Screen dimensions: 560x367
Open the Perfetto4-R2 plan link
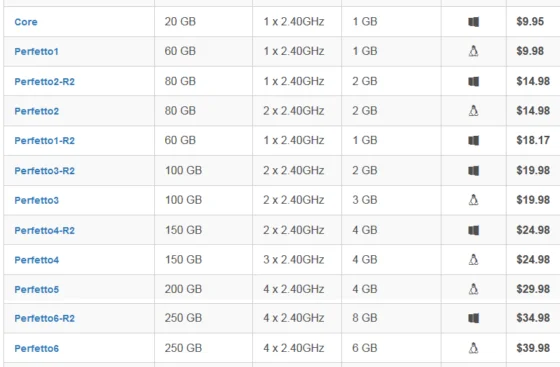pos(45,230)
